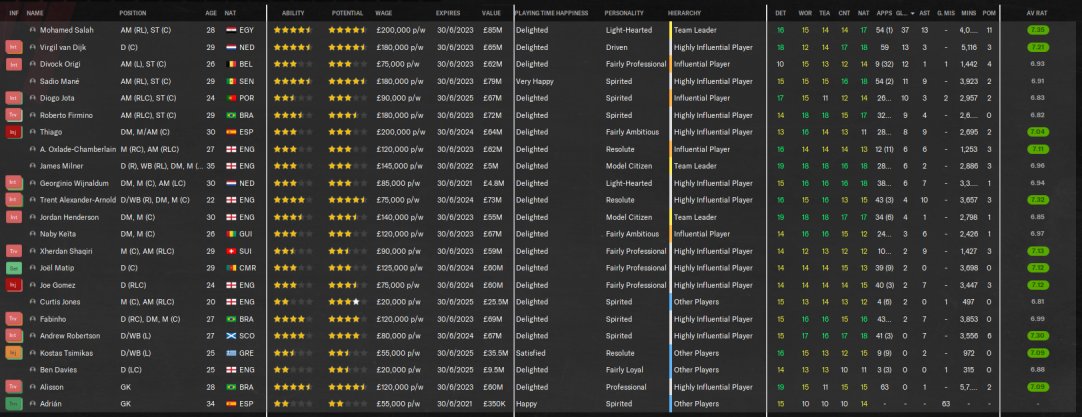This screenshot has width=1082, height=417.
Task: Click the Int badge on Georginio Wijnaldum's row
Action: point(14,183)
